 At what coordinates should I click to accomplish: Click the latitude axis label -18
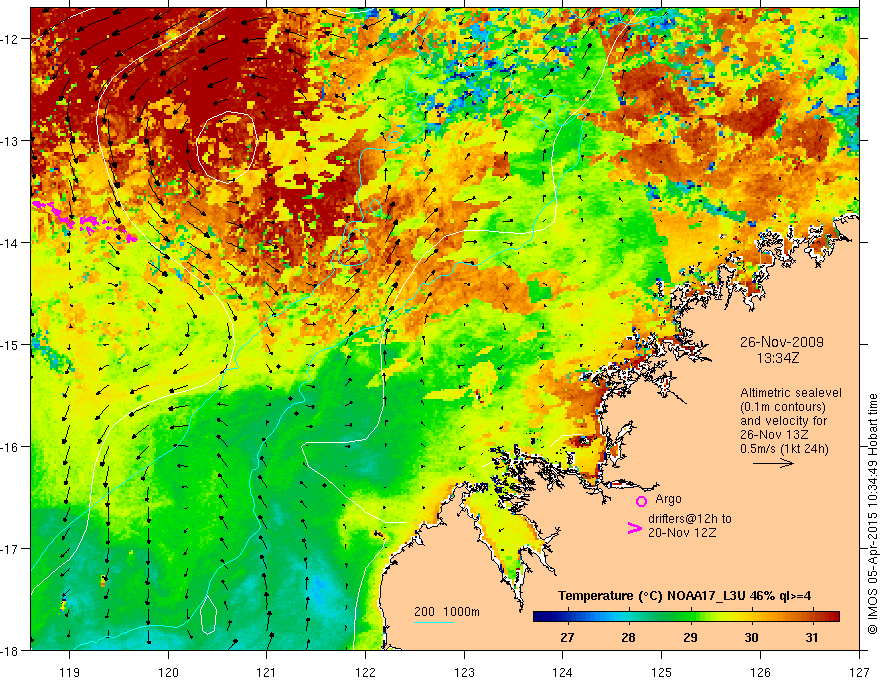[x=11, y=650]
